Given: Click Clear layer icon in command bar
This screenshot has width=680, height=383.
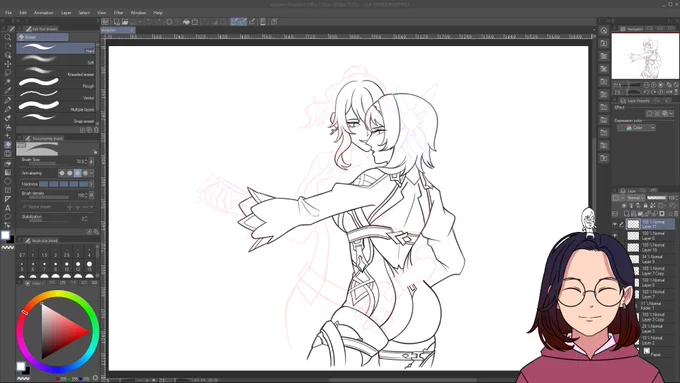Looking at the screenshot, I should (x=170, y=22).
